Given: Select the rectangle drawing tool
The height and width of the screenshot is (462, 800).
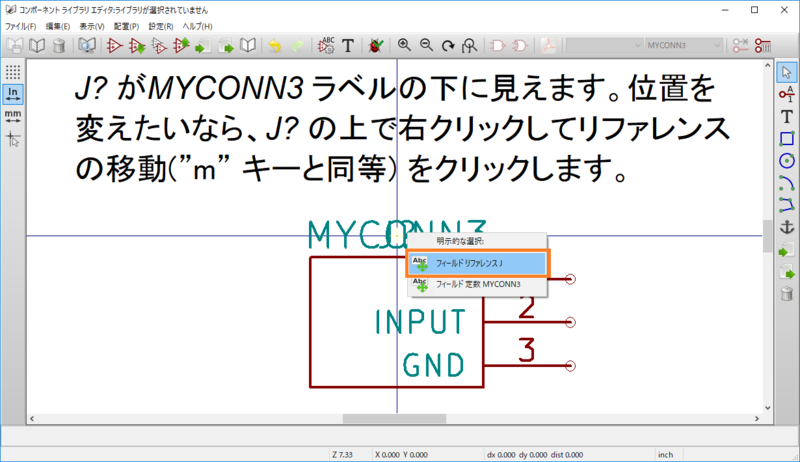Looking at the screenshot, I should [x=786, y=139].
